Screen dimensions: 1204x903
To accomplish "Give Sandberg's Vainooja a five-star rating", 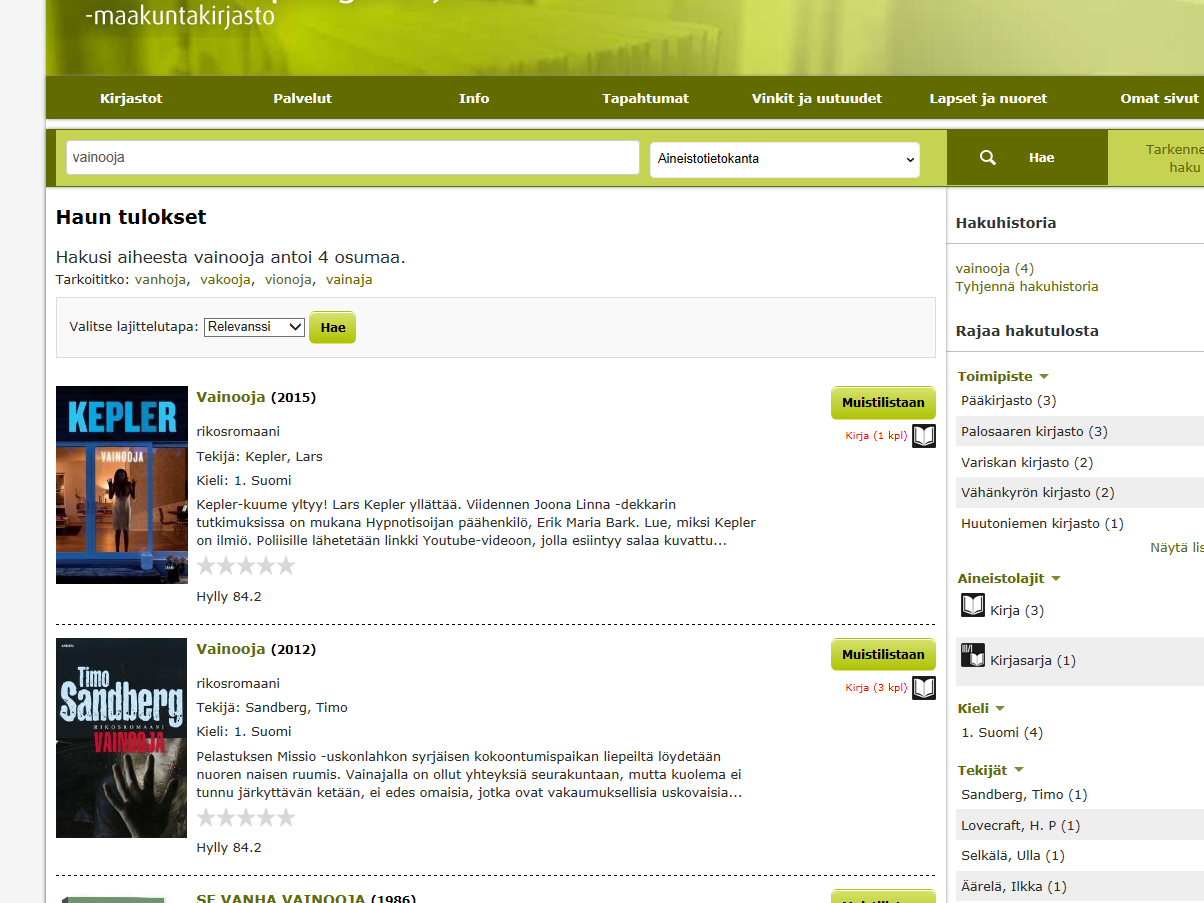I will (285, 818).
